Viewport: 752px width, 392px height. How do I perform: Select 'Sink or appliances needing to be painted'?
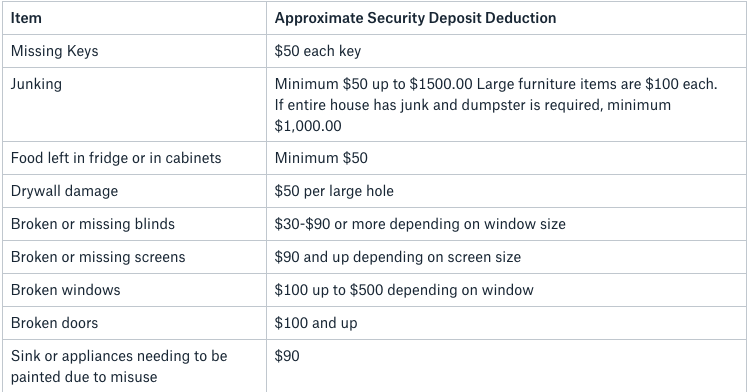(x=119, y=366)
